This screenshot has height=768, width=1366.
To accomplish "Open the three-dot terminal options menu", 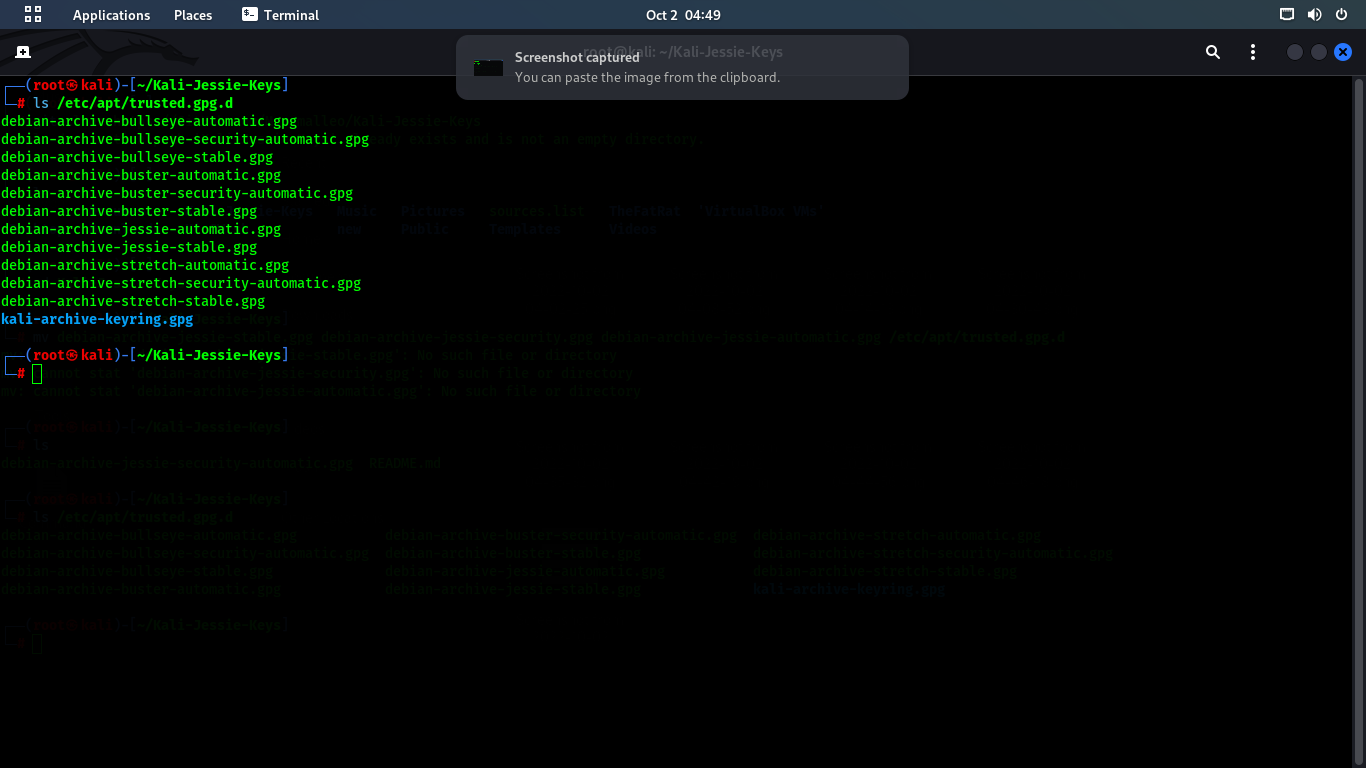I will 1253,51.
